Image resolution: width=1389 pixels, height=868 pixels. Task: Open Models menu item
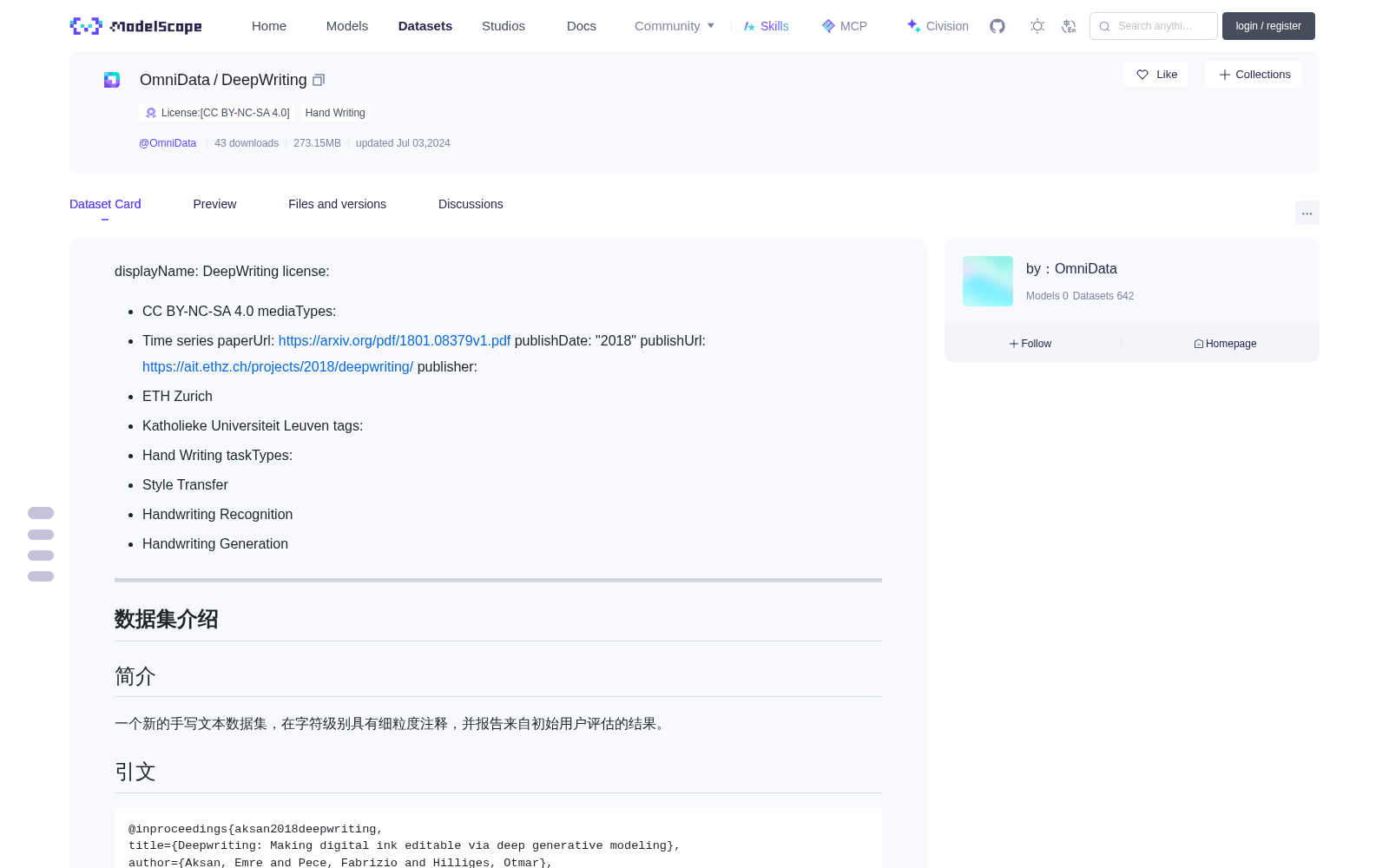click(x=347, y=26)
